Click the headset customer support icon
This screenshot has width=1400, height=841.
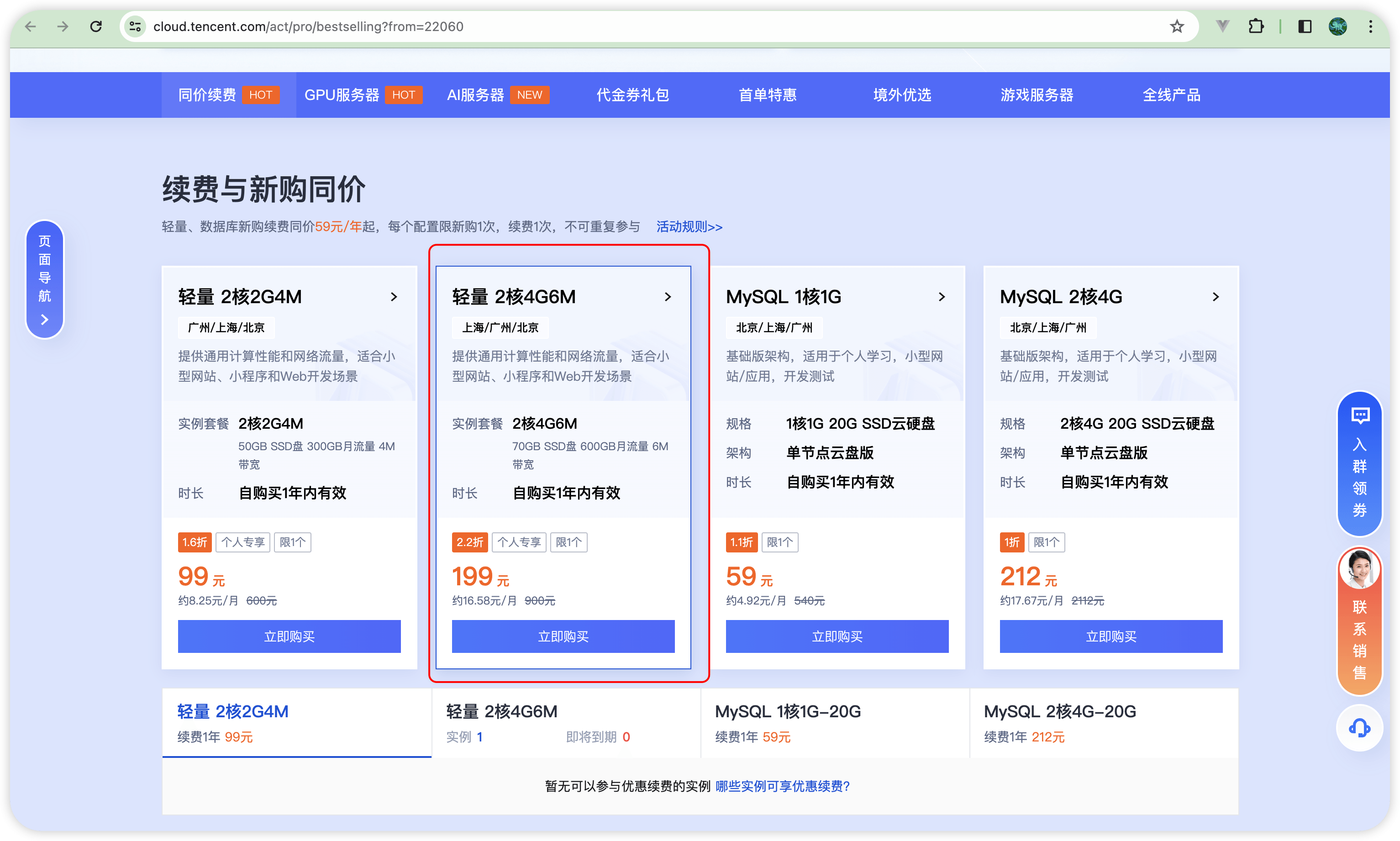[x=1359, y=728]
